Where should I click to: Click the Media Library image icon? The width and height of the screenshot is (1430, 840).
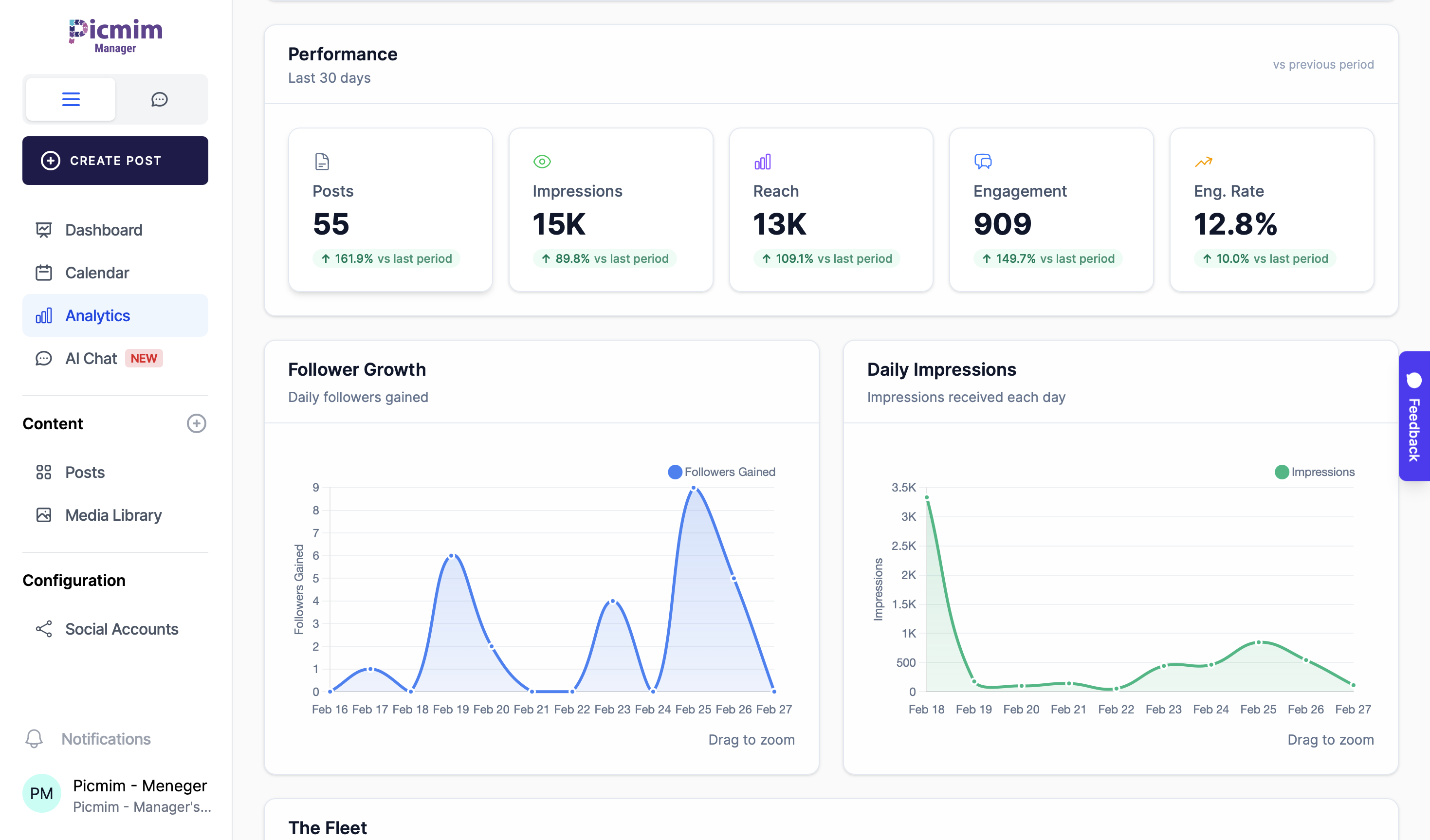pos(43,515)
